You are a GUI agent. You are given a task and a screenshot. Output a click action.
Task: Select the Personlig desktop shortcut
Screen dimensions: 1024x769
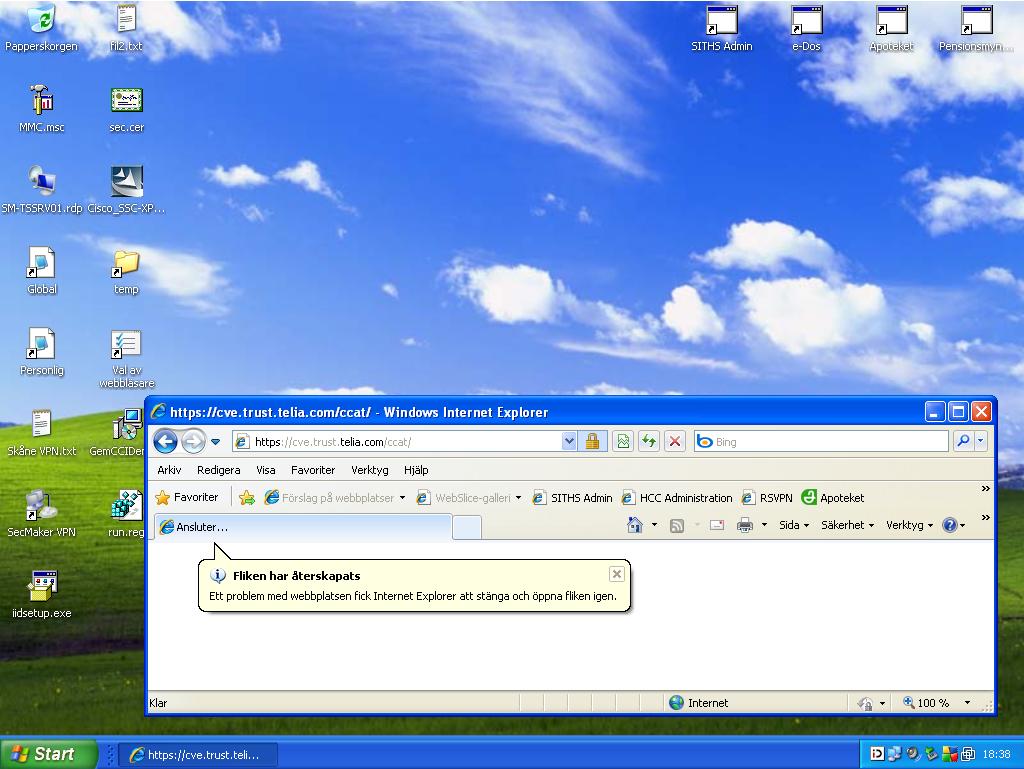(x=42, y=351)
